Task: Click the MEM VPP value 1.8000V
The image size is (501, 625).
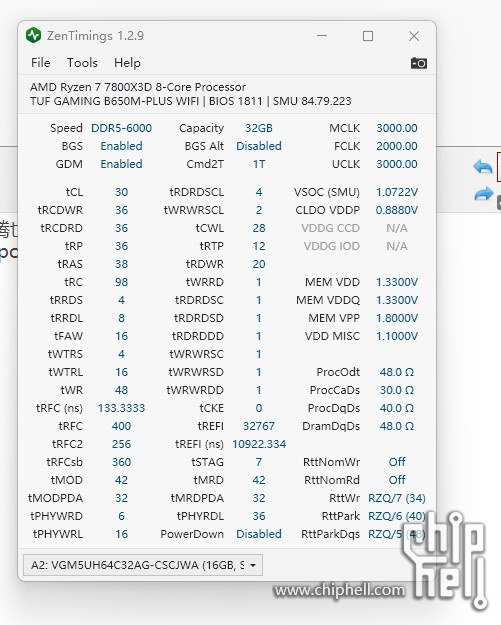Action: click(x=397, y=318)
